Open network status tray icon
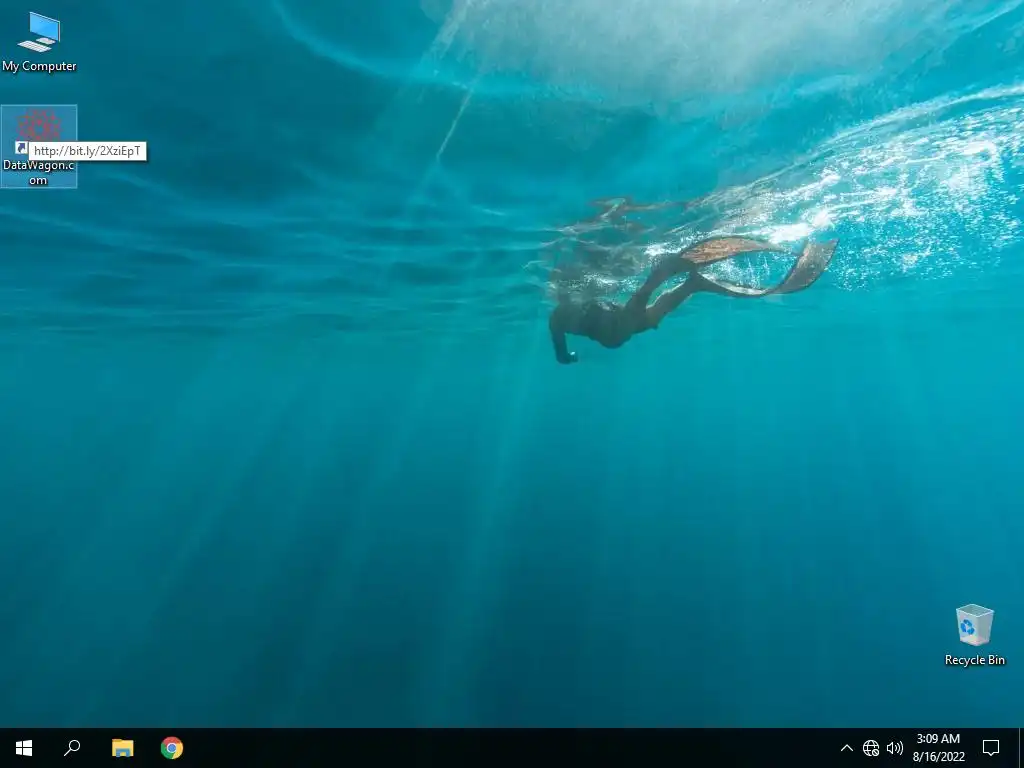 (x=871, y=748)
